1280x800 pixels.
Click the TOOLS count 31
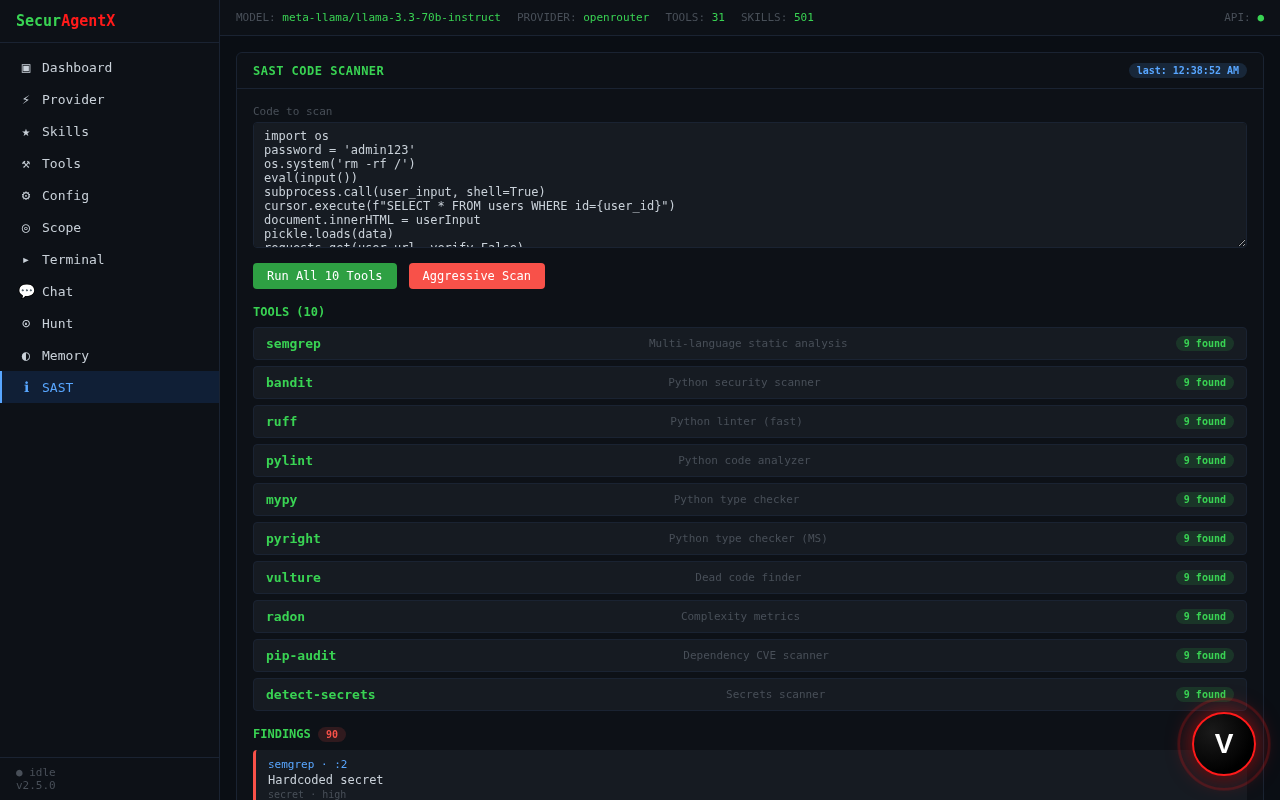pos(718,18)
